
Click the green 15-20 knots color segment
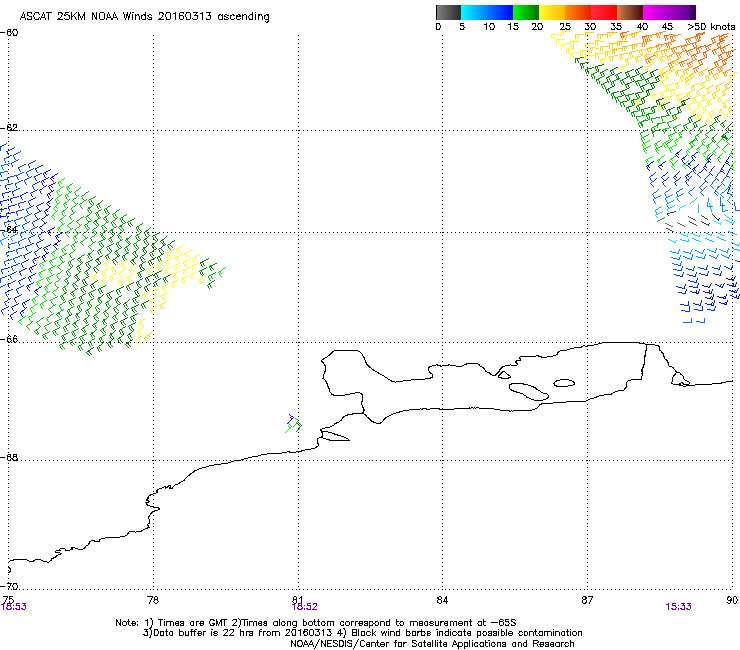(x=526, y=12)
